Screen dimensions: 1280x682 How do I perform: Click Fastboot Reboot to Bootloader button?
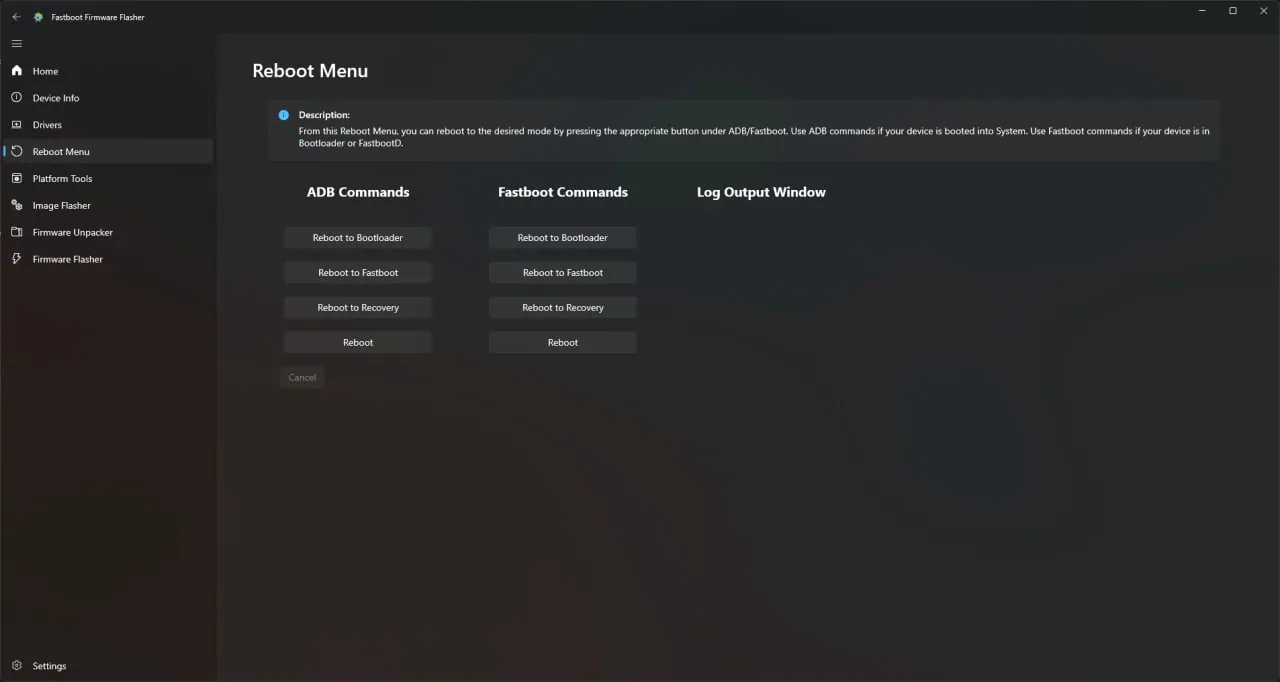pos(563,238)
